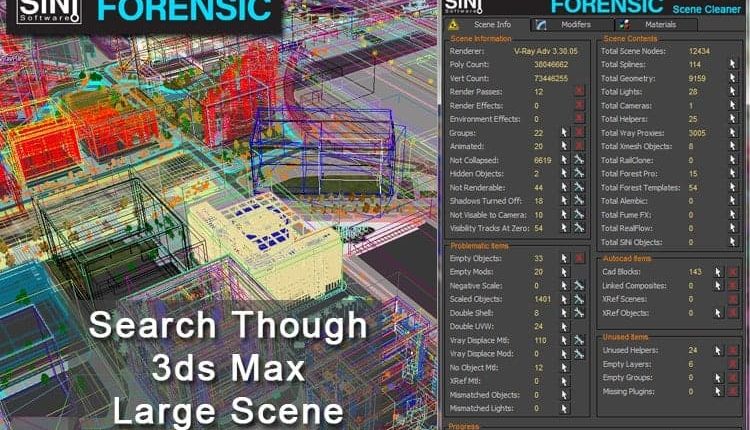Click the select cursor icon for Groups

[563, 132]
